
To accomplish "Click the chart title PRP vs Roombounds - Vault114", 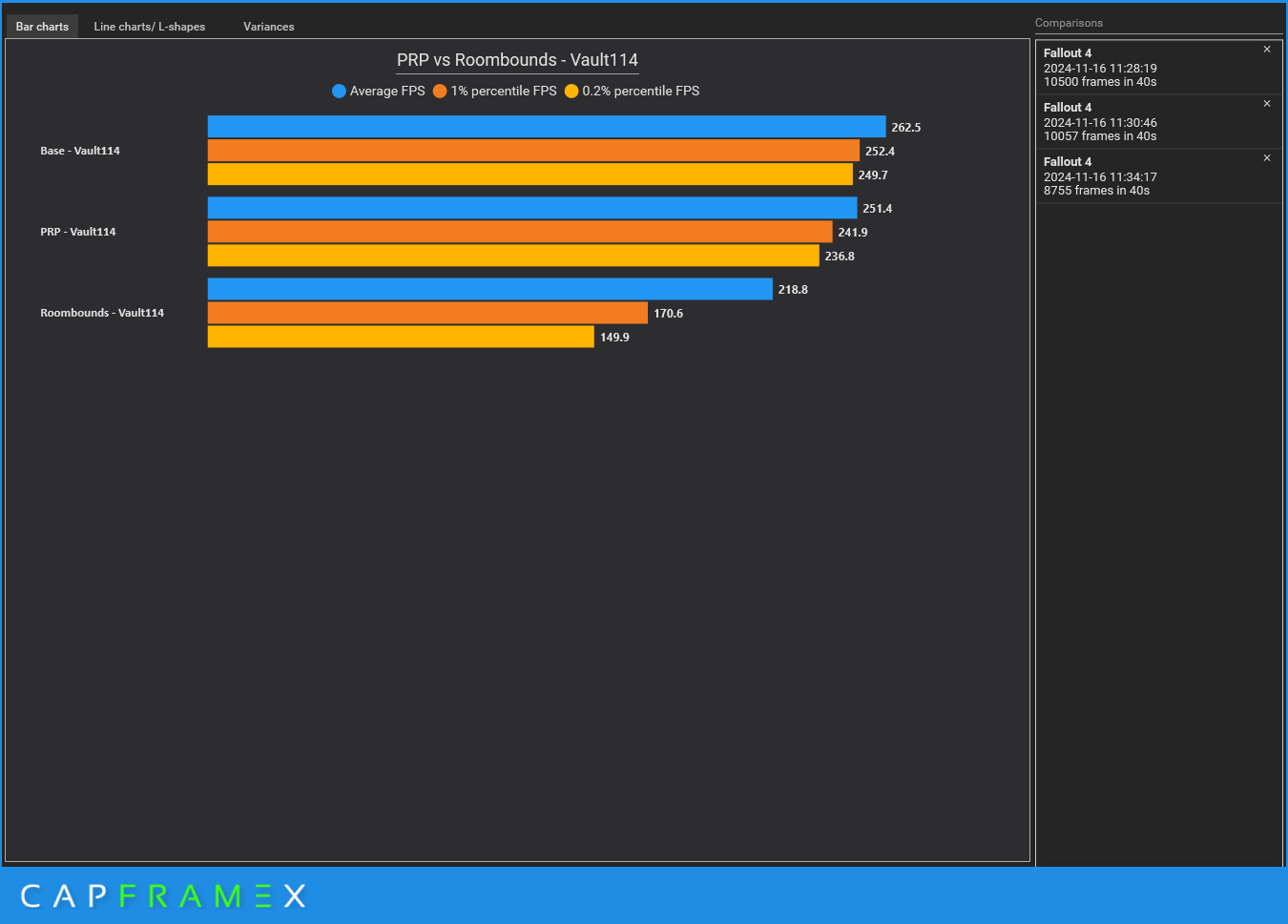I will (x=517, y=60).
